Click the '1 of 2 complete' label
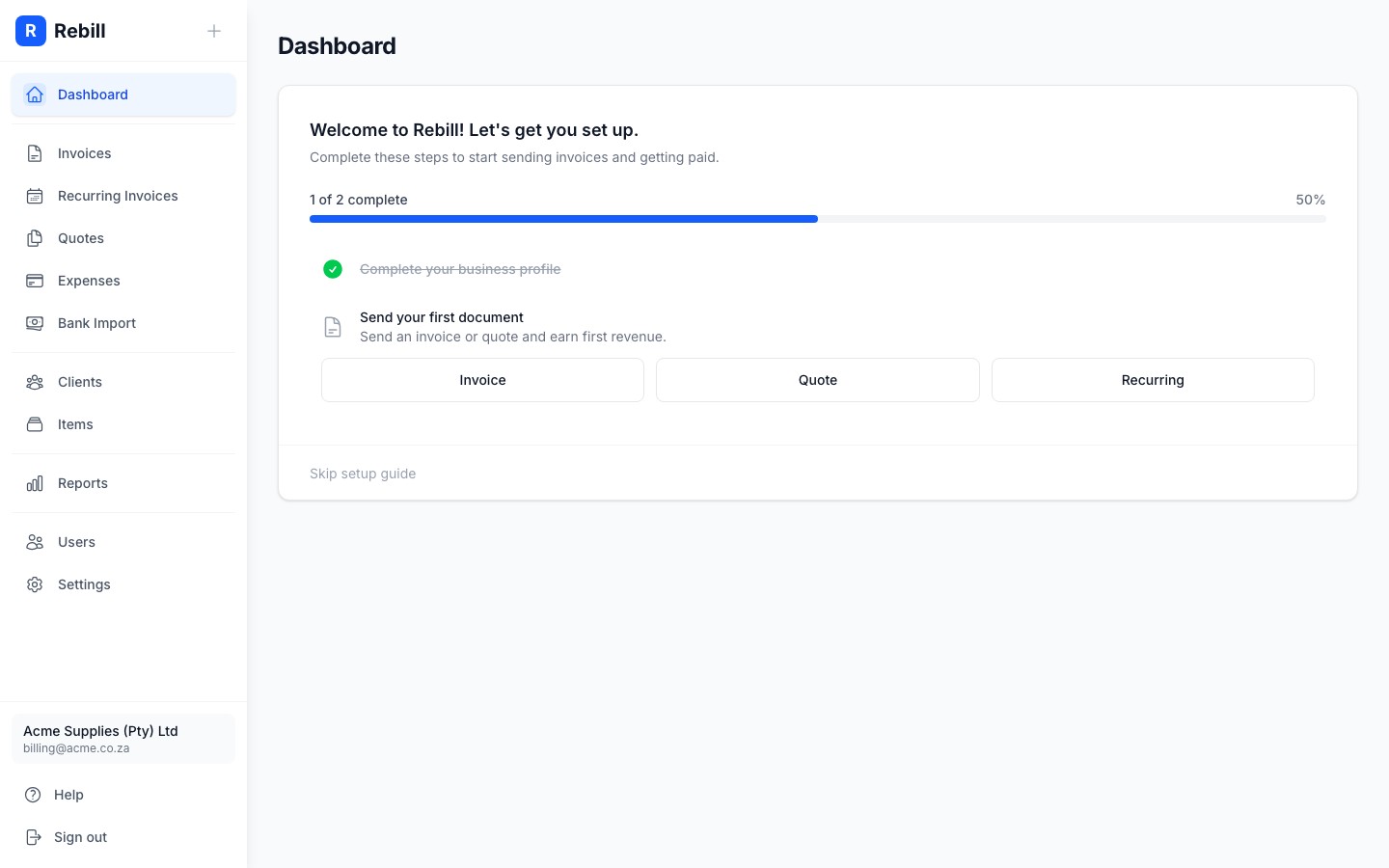The image size is (1389, 868). (x=359, y=200)
